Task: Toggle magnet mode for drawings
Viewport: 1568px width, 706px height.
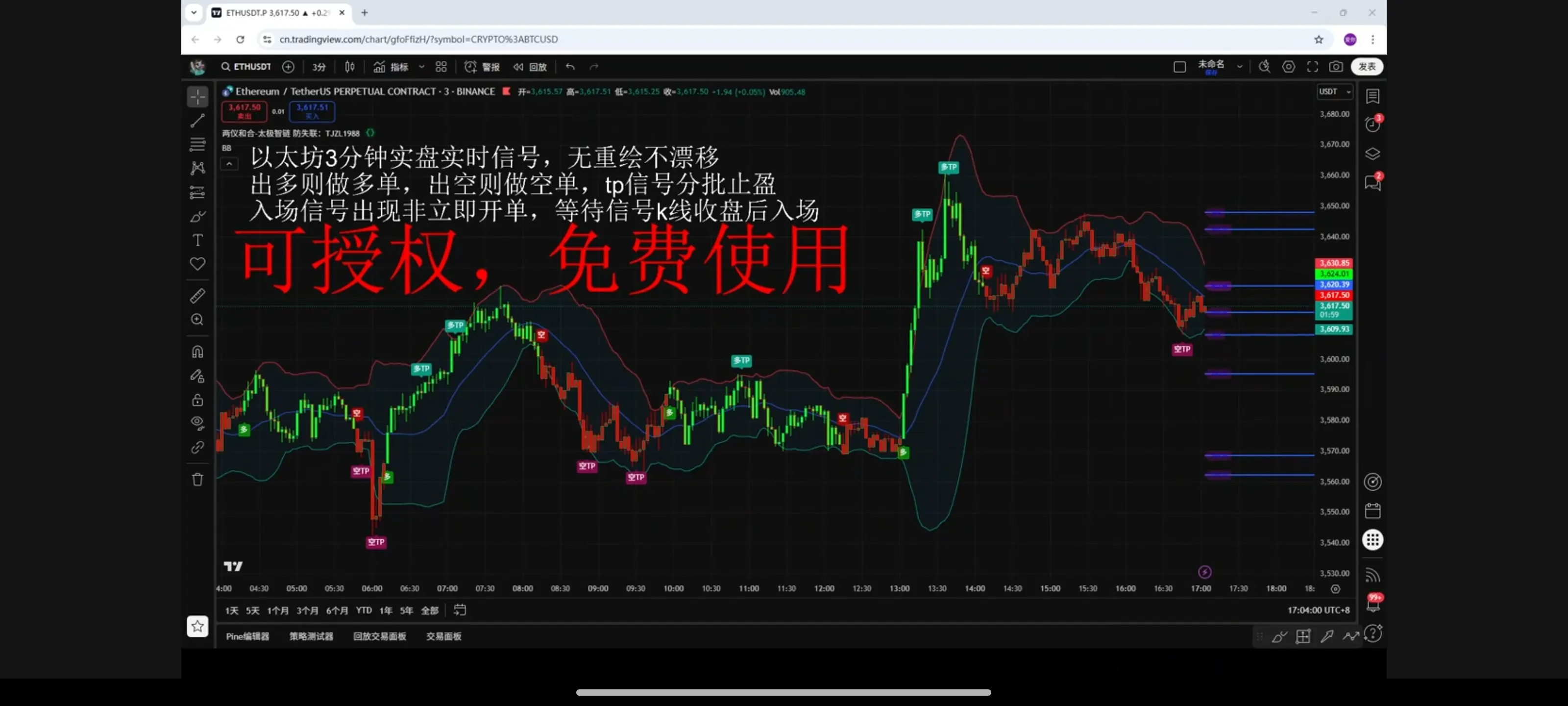Action: (x=197, y=352)
